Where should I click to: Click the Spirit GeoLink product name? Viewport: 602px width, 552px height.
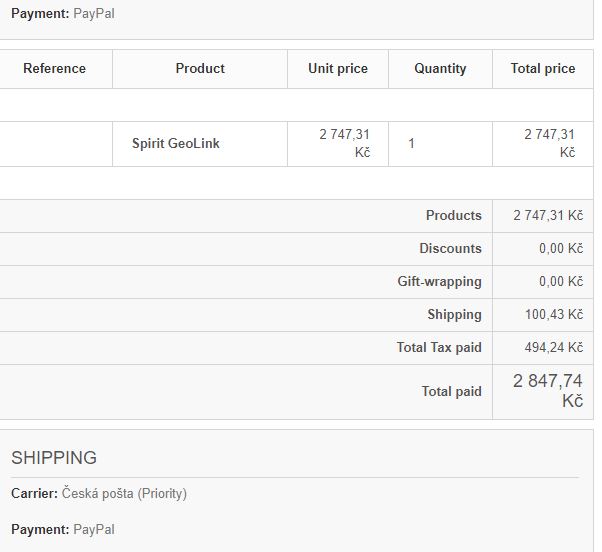click(176, 144)
